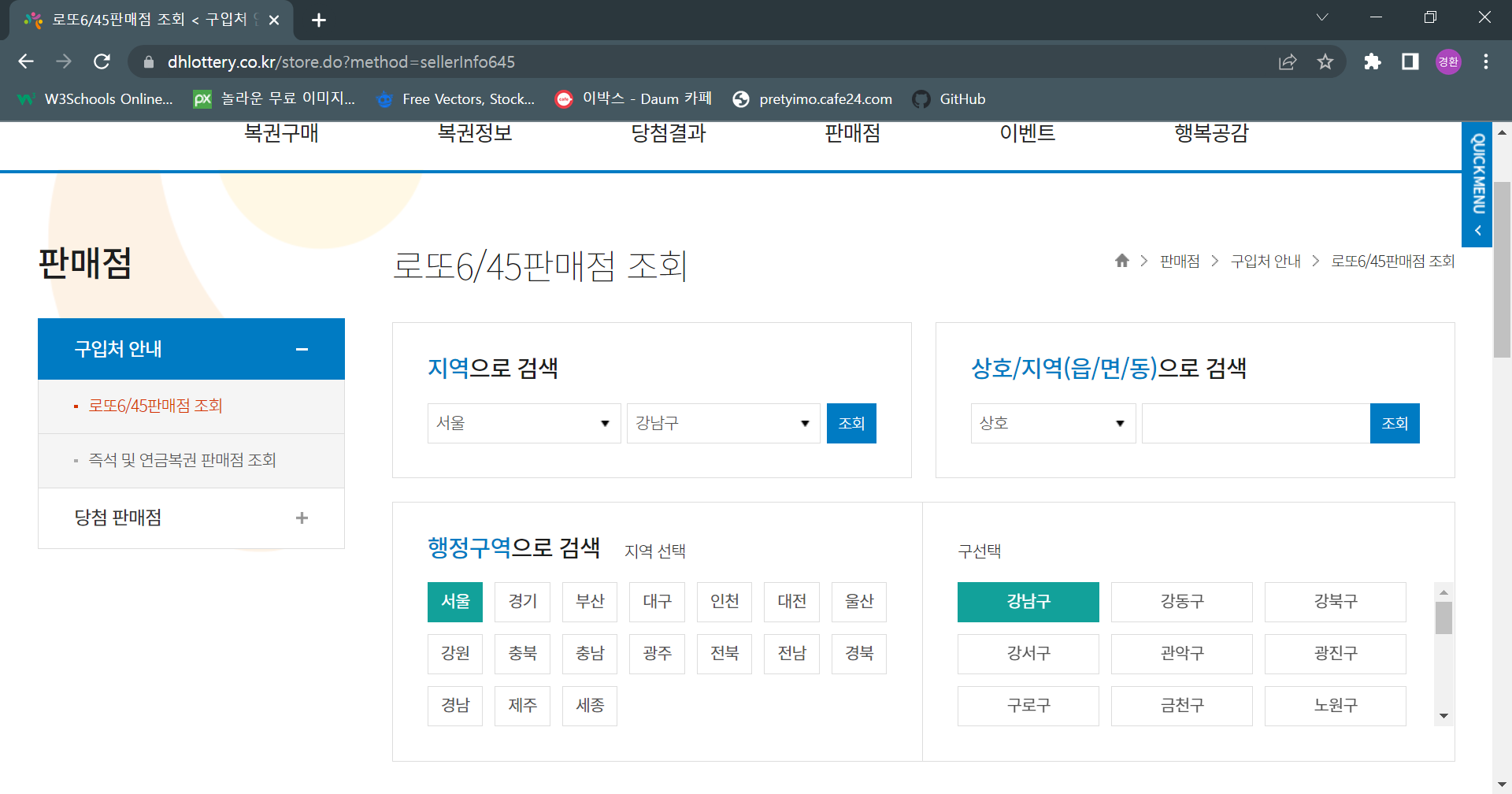
Task: Click 구입처 안내 breadcrumb link
Action: [x=1266, y=261]
